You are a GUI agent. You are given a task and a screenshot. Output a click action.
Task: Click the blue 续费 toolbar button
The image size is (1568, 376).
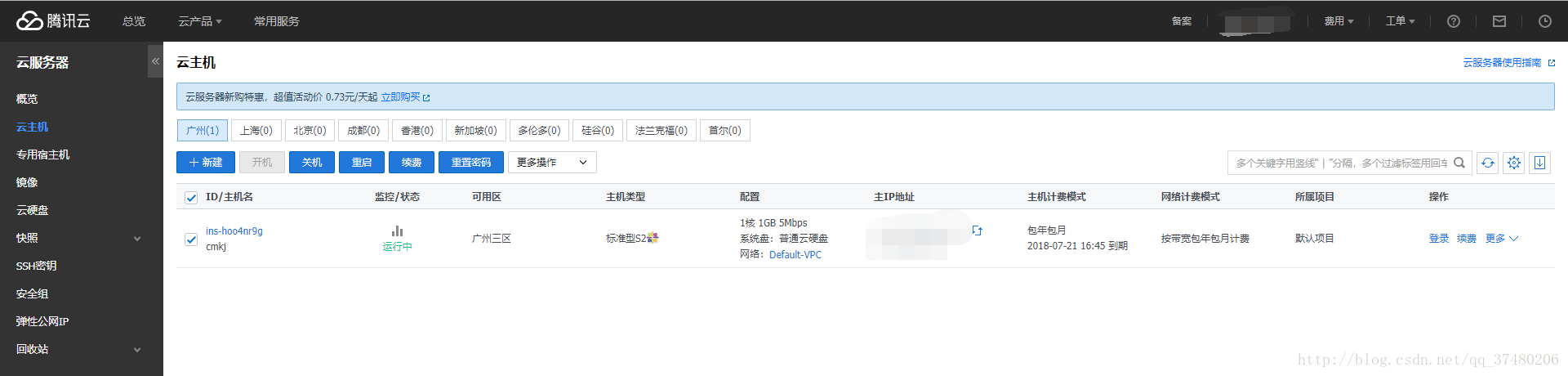[x=412, y=163]
